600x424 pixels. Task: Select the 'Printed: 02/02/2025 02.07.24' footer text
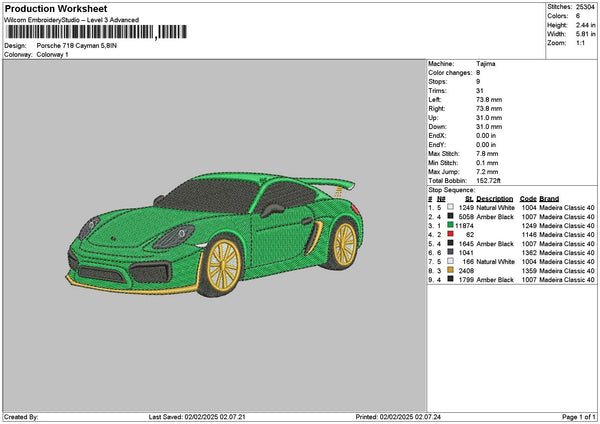(398, 417)
